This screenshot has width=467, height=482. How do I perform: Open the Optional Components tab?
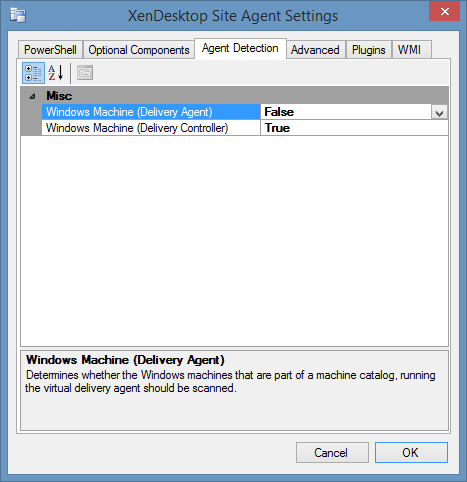coord(139,50)
